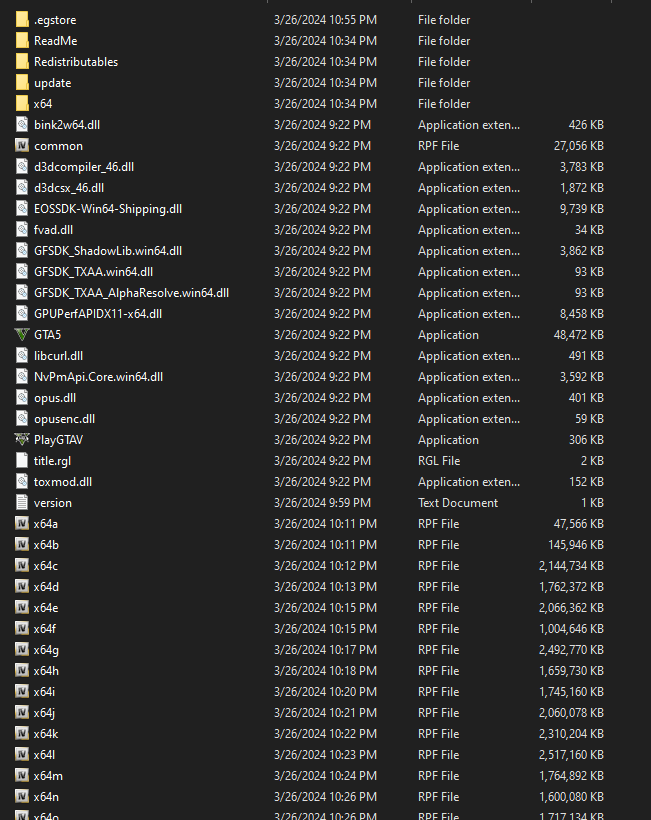The height and width of the screenshot is (820, 651).
Task: Click the x64n file name
Action: click(x=46, y=796)
